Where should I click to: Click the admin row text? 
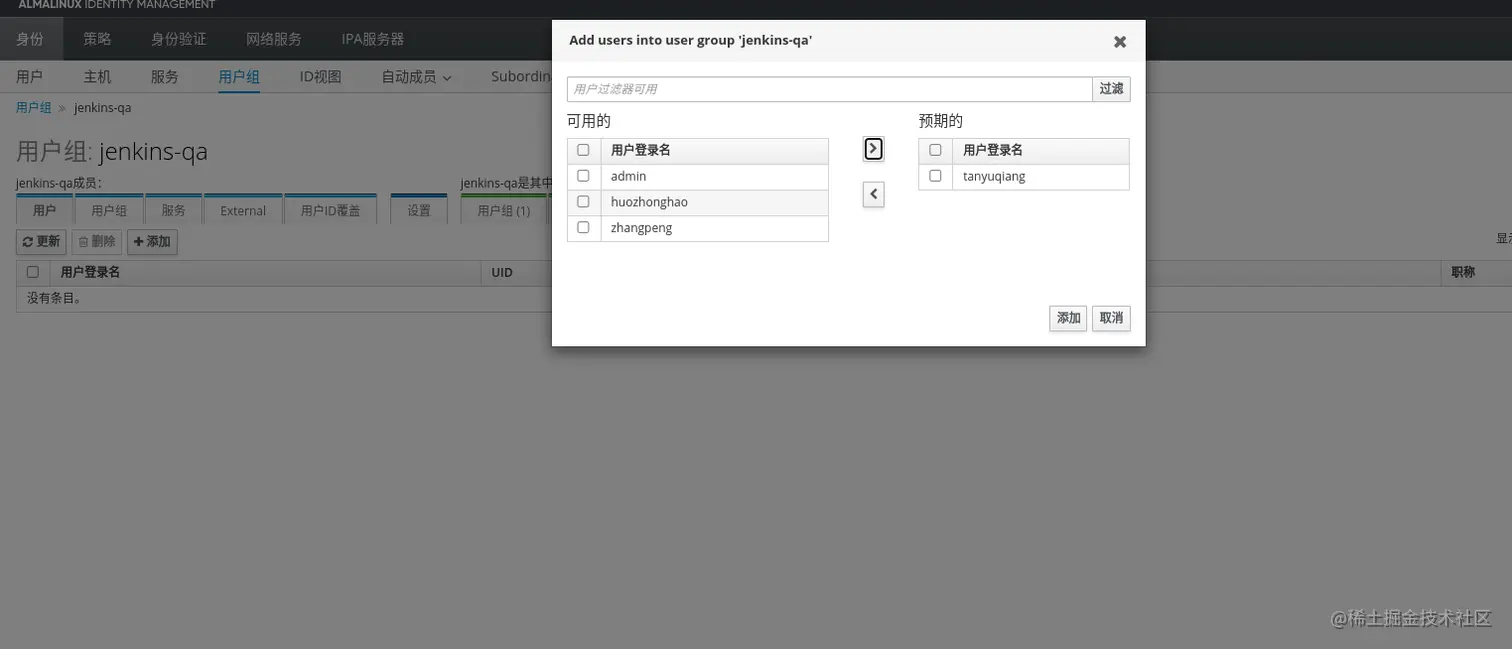[x=629, y=176]
